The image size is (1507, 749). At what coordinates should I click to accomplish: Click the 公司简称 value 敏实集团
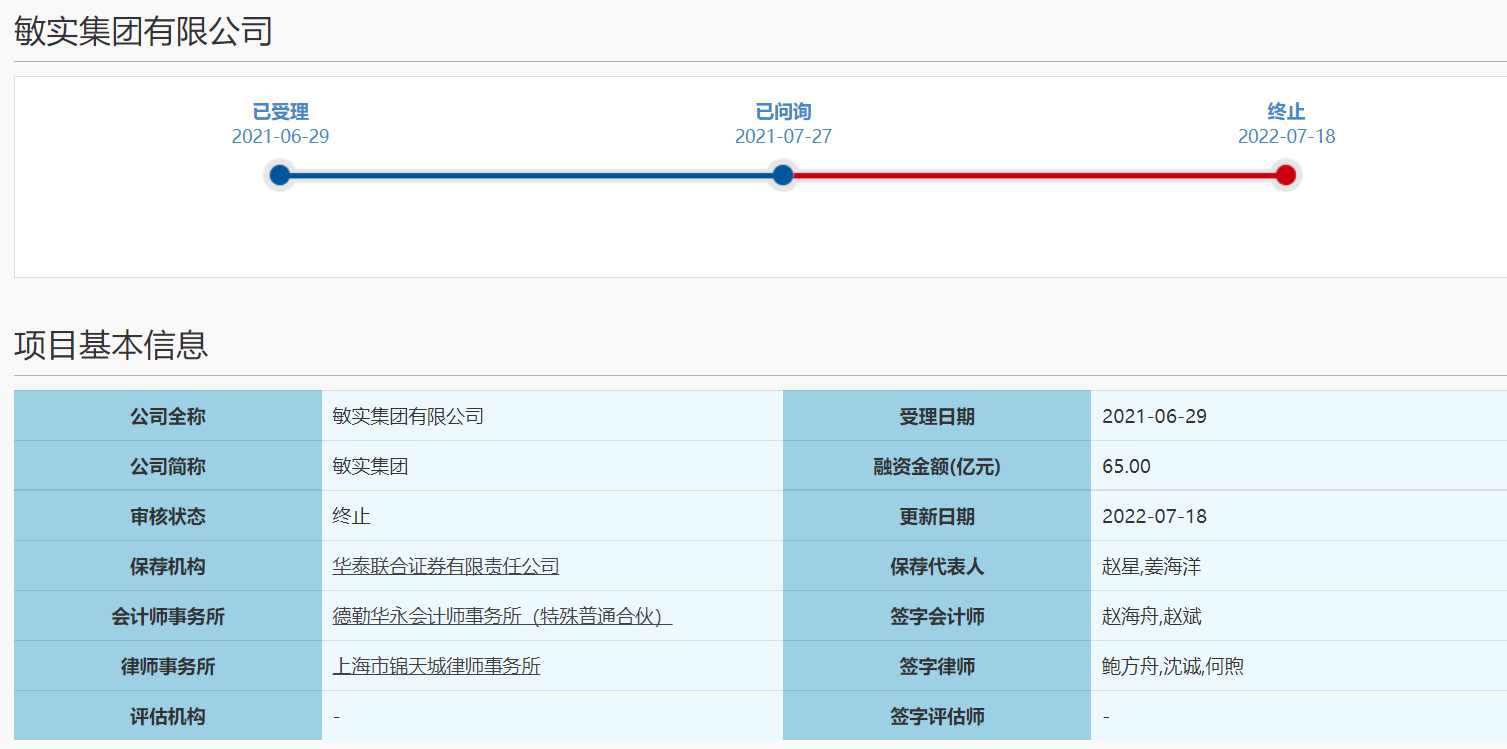(370, 467)
